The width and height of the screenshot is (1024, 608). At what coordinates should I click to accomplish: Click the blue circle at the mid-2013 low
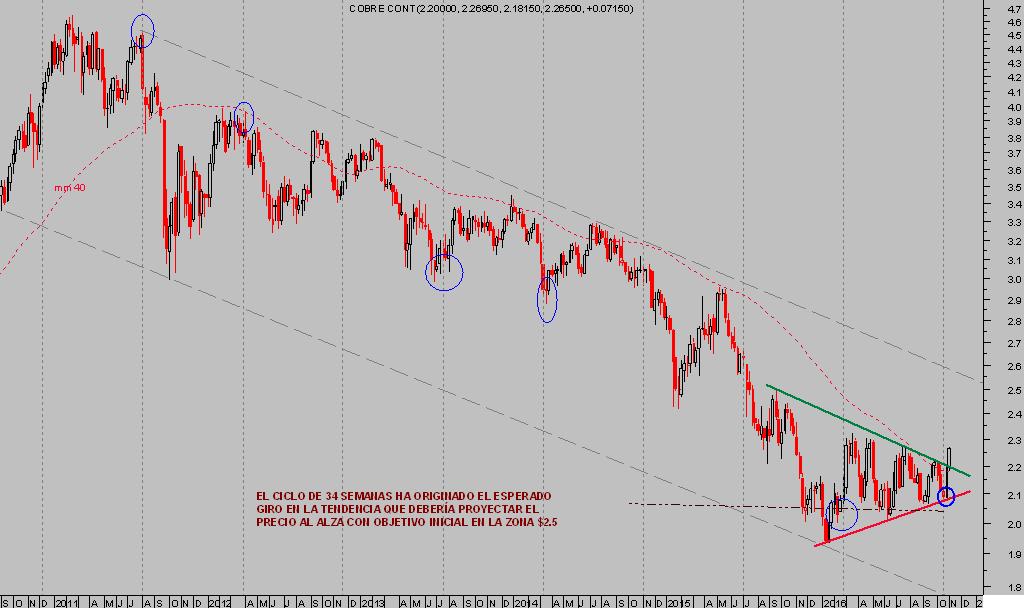[444, 272]
